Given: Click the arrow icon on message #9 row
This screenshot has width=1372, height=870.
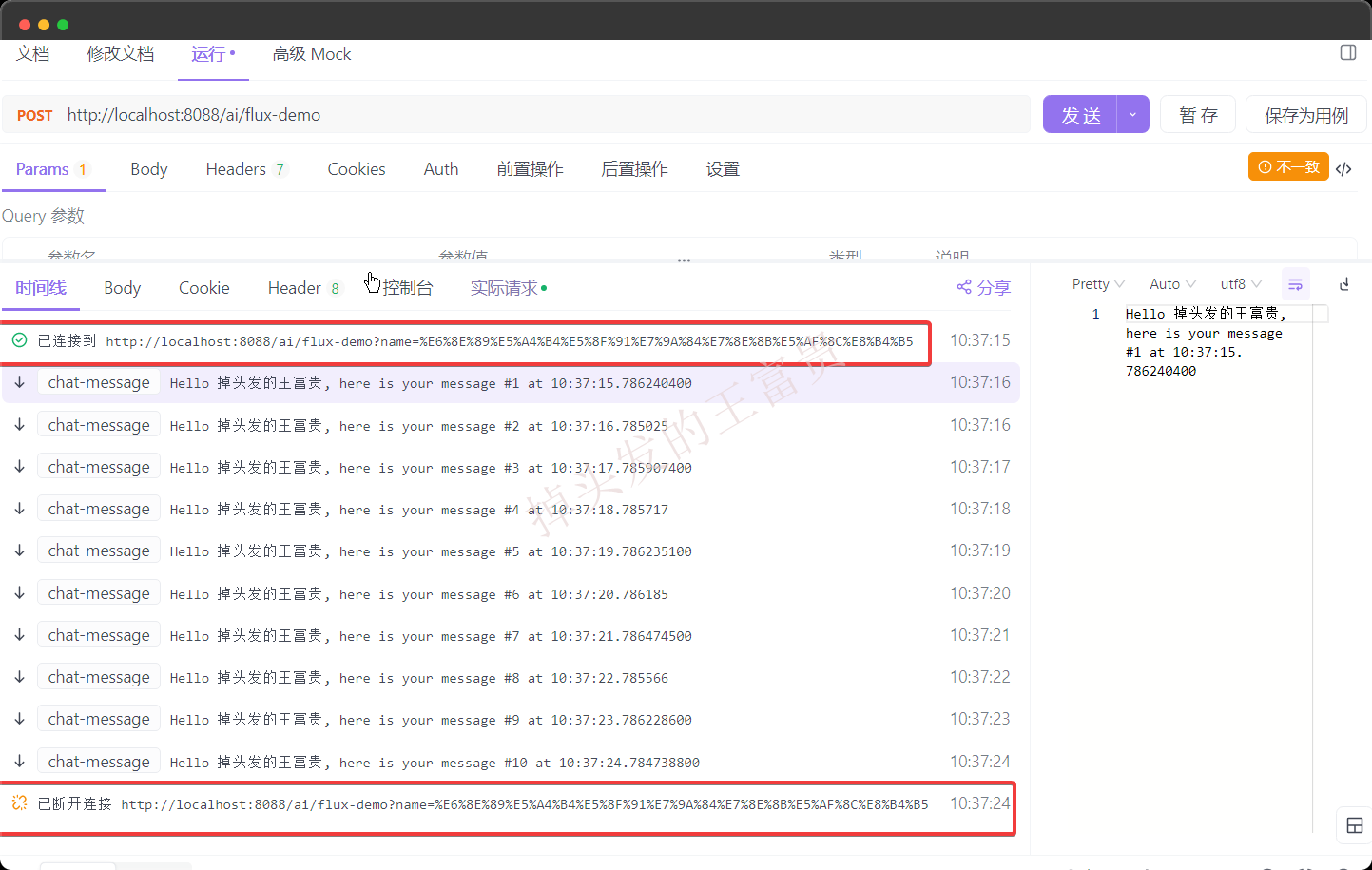Looking at the screenshot, I should point(19,719).
